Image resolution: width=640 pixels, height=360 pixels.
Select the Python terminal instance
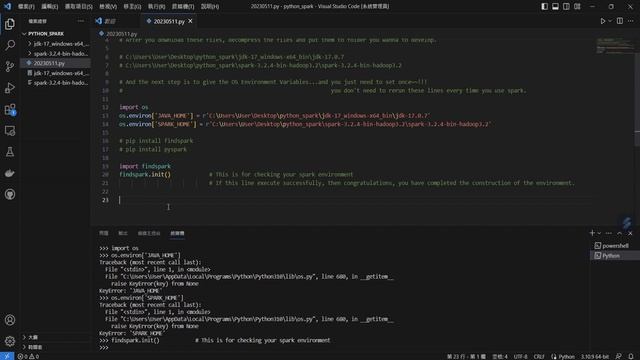coord(615,256)
